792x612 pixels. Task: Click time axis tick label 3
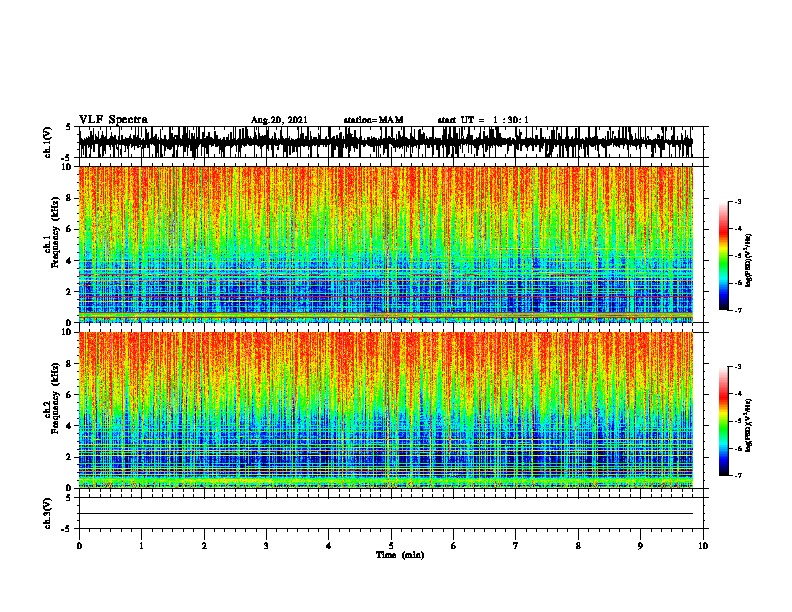pyautogui.click(x=266, y=546)
